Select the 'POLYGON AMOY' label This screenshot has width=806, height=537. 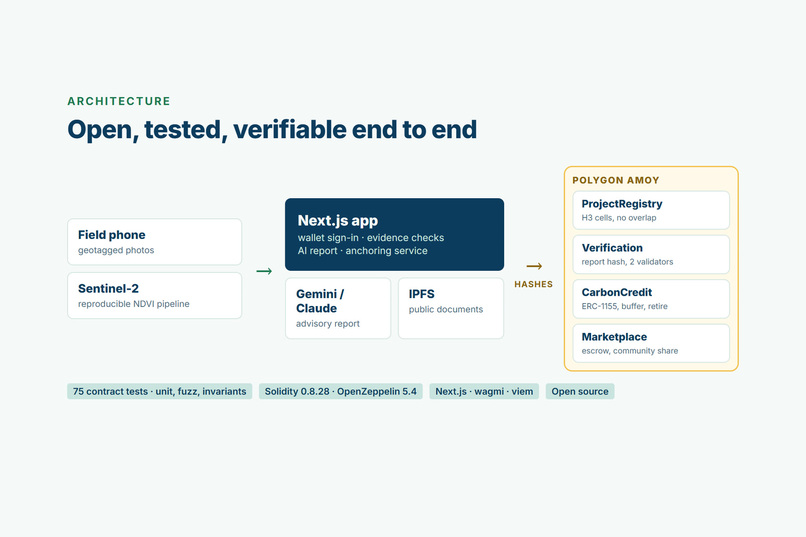pyautogui.click(x=616, y=180)
